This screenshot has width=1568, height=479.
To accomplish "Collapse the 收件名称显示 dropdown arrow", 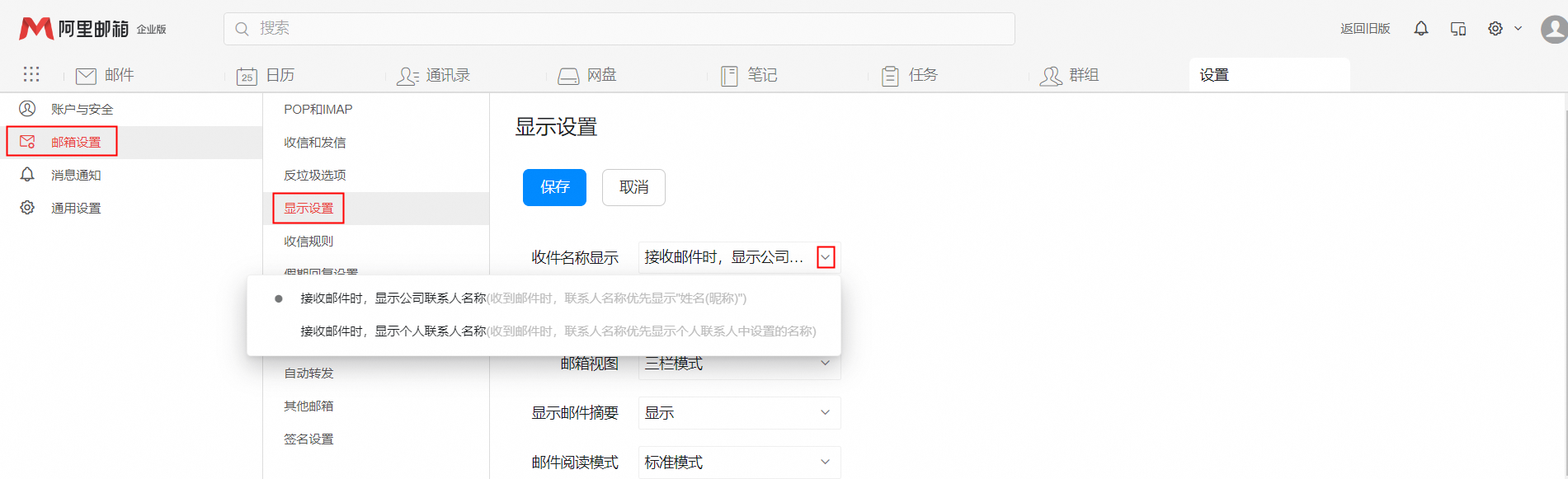I will (826, 257).
